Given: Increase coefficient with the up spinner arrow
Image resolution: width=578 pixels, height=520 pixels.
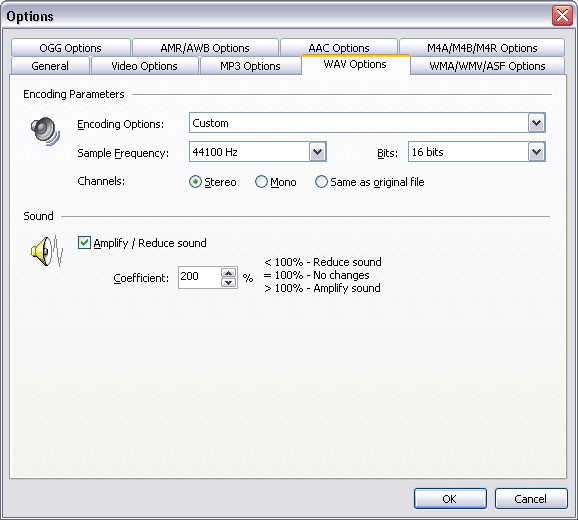Looking at the screenshot, I should pyautogui.click(x=229, y=273).
